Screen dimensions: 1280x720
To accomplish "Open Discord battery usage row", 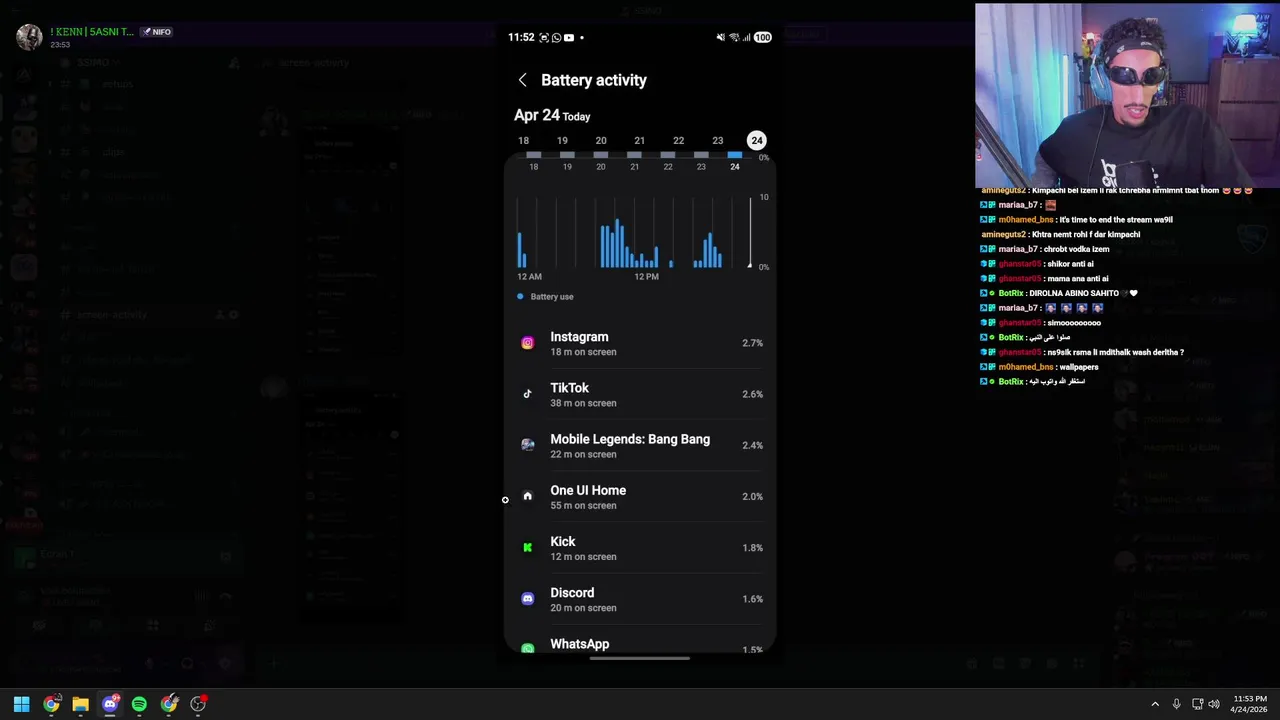I will (x=640, y=598).
